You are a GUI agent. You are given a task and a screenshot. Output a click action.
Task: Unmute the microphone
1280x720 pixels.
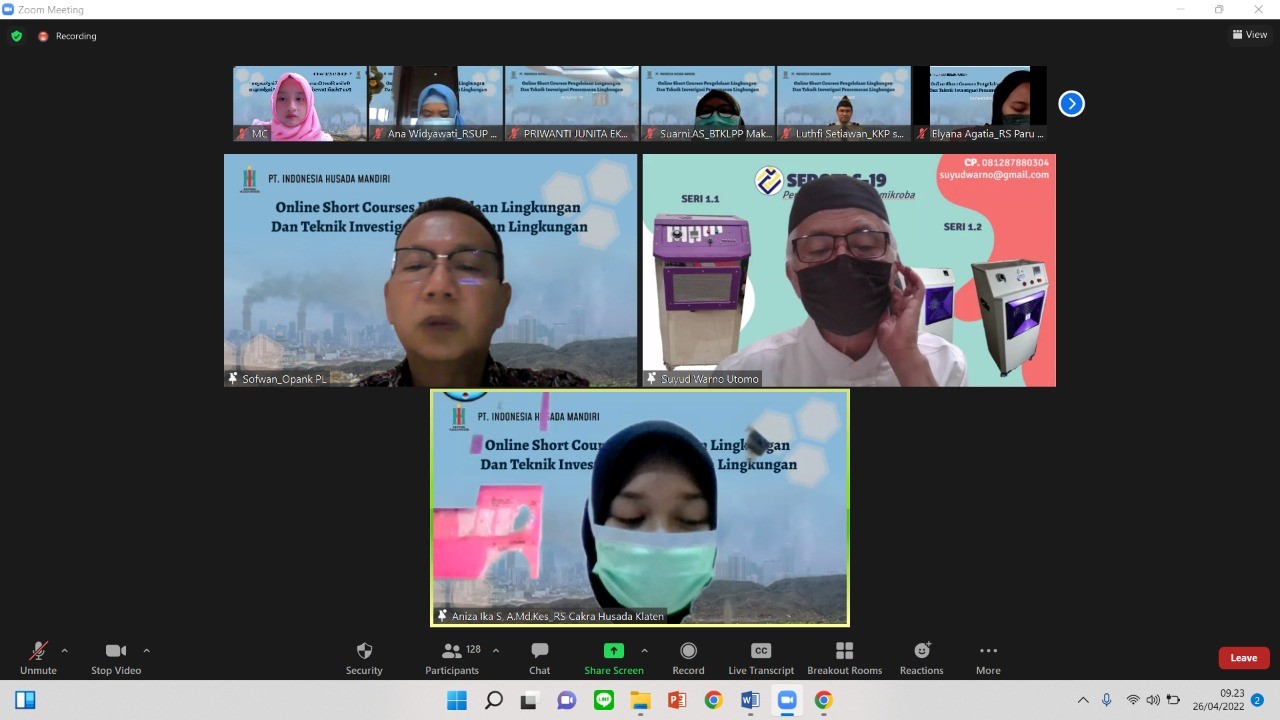click(x=38, y=651)
